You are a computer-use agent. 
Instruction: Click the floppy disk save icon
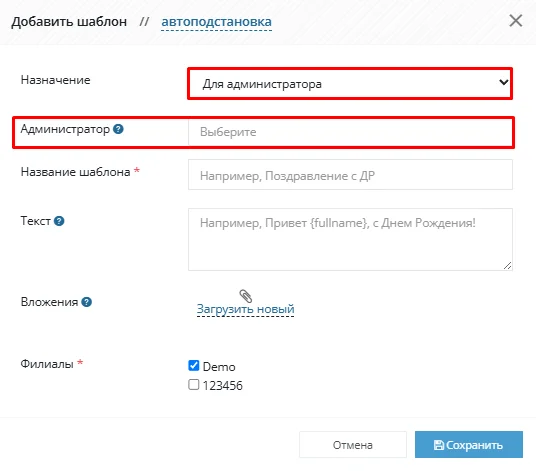tap(439, 445)
